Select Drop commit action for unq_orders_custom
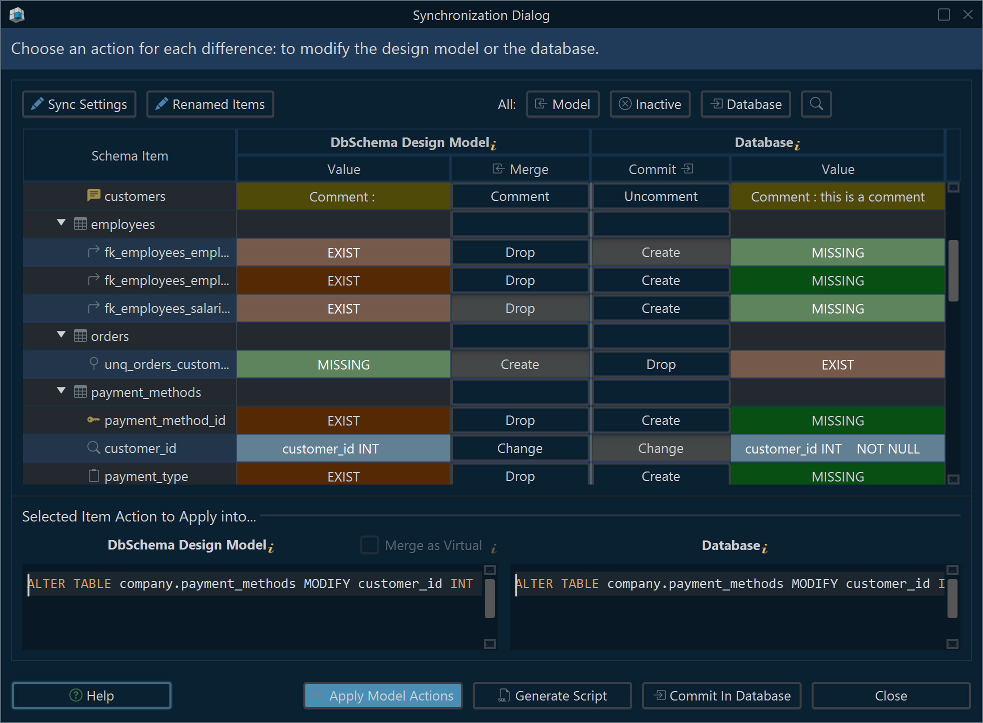The height and width of the screenshot is (723, 983). 661,364
